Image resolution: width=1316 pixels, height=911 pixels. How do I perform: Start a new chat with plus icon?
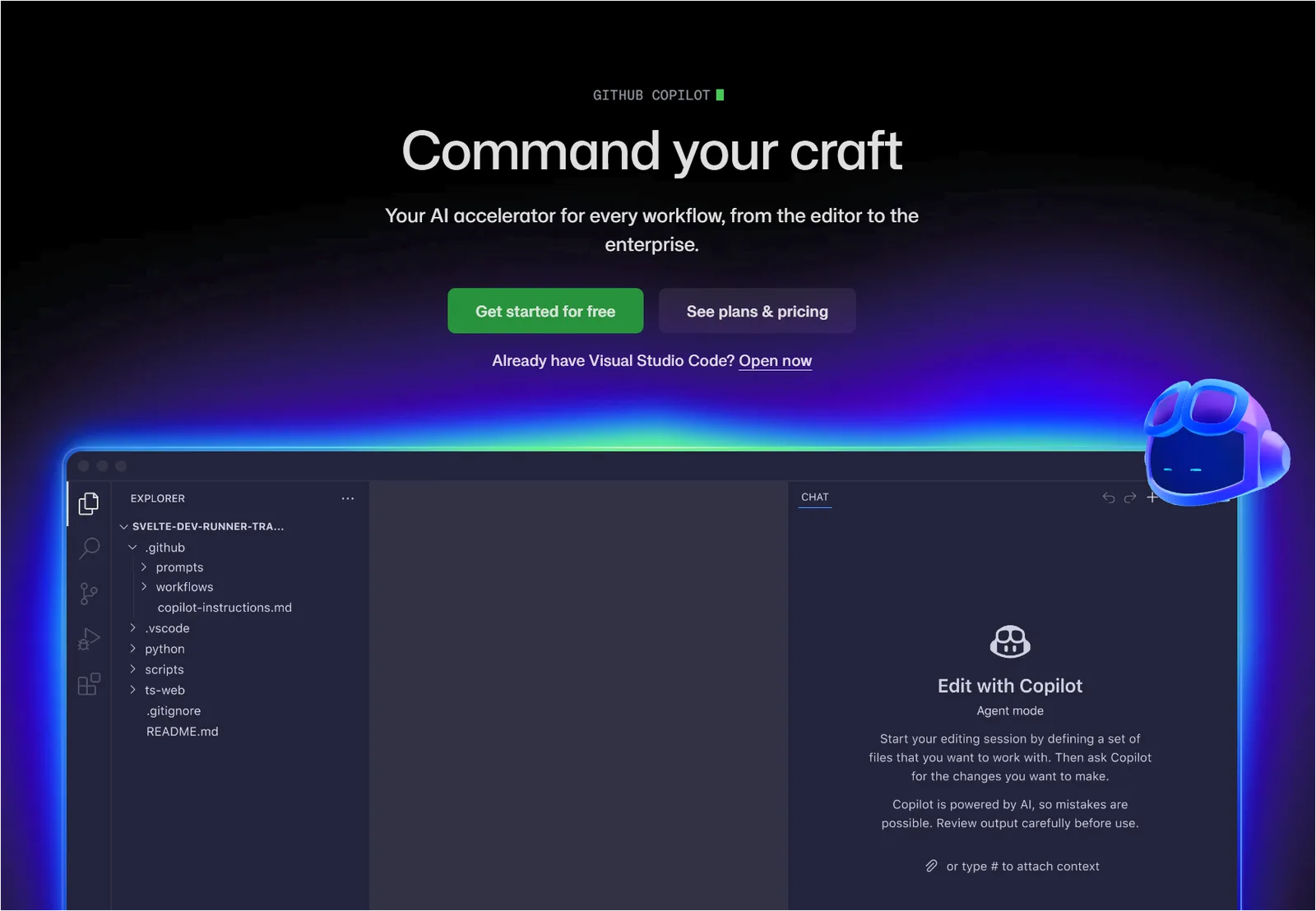click(x=1152, y=497)
